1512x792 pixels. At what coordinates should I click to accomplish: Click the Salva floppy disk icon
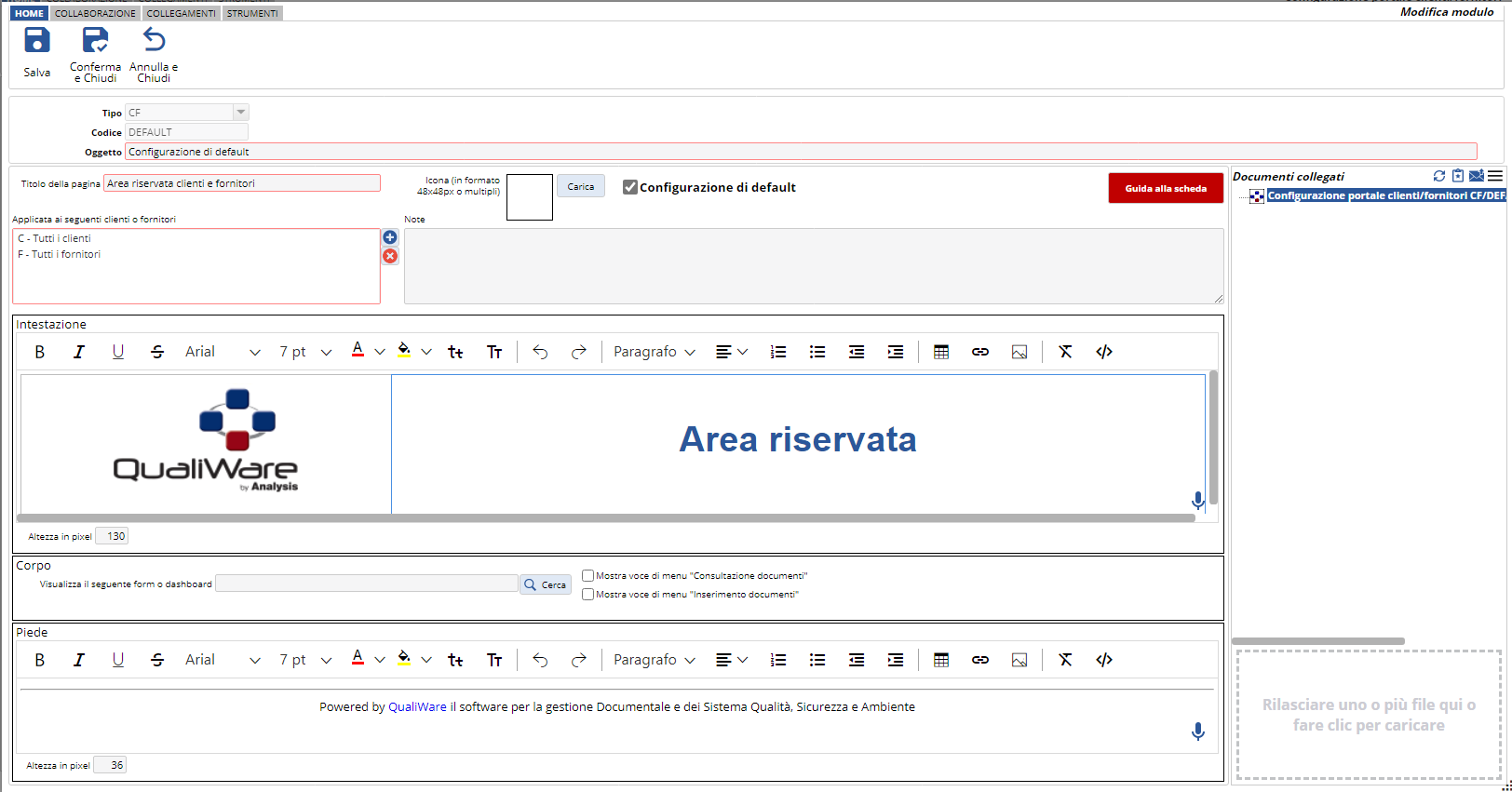pos(37,41)
